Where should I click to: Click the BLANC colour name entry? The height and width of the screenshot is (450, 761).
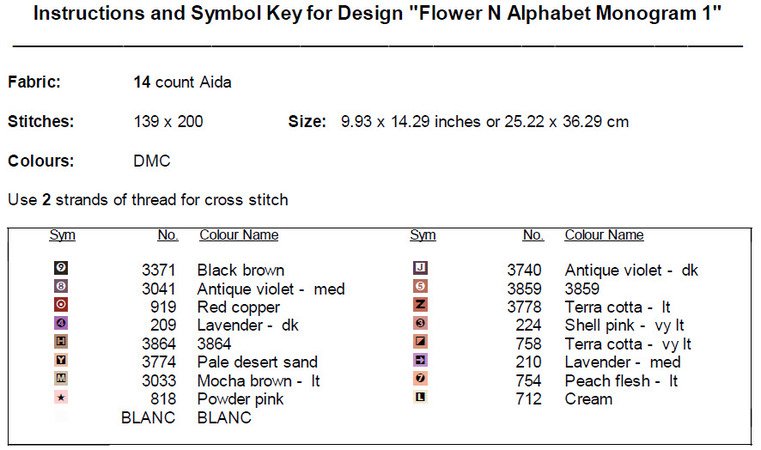pos(225,417)
